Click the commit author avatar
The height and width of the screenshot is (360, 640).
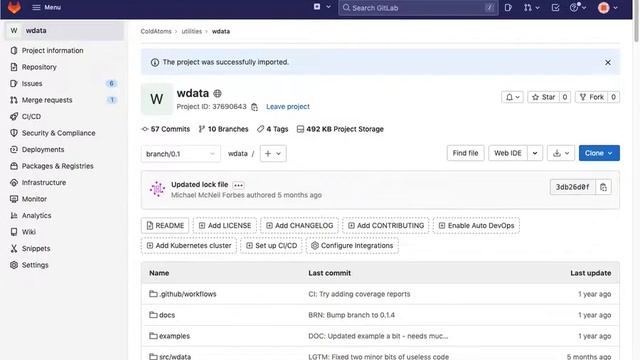coord(157,189)
